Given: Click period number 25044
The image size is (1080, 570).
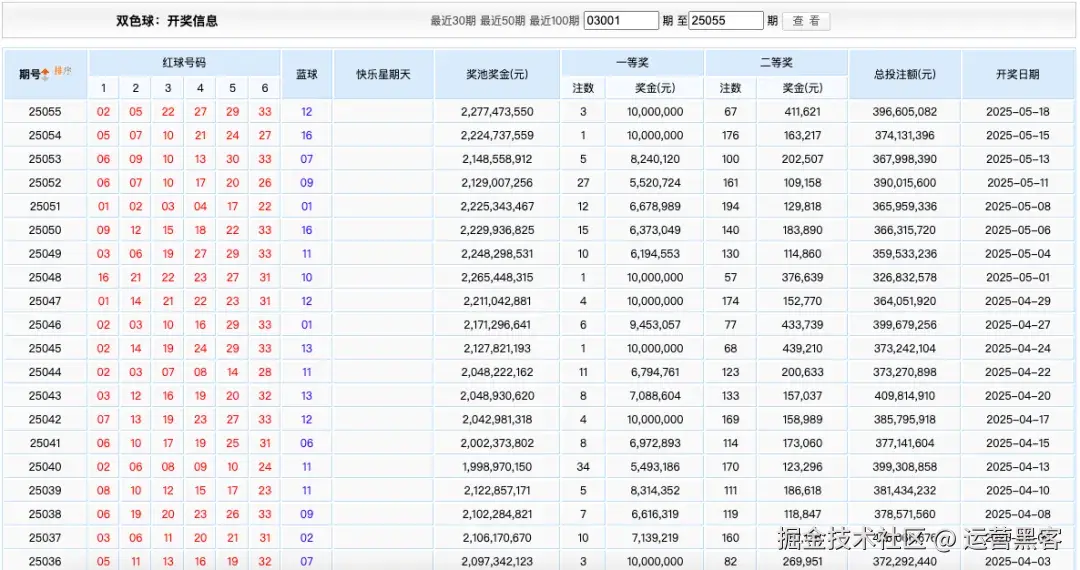Looking at the screenshot, I should (45, 372).
